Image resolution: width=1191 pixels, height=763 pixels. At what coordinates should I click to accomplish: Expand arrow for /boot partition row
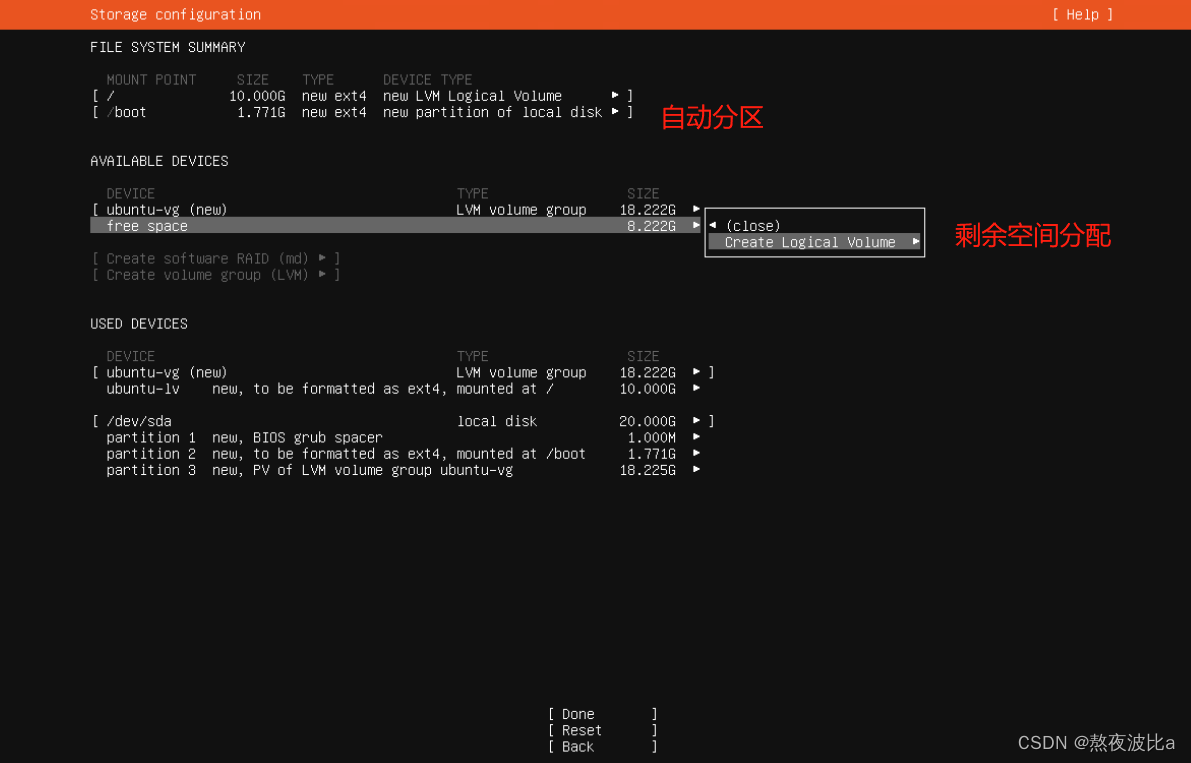(615, 112)
